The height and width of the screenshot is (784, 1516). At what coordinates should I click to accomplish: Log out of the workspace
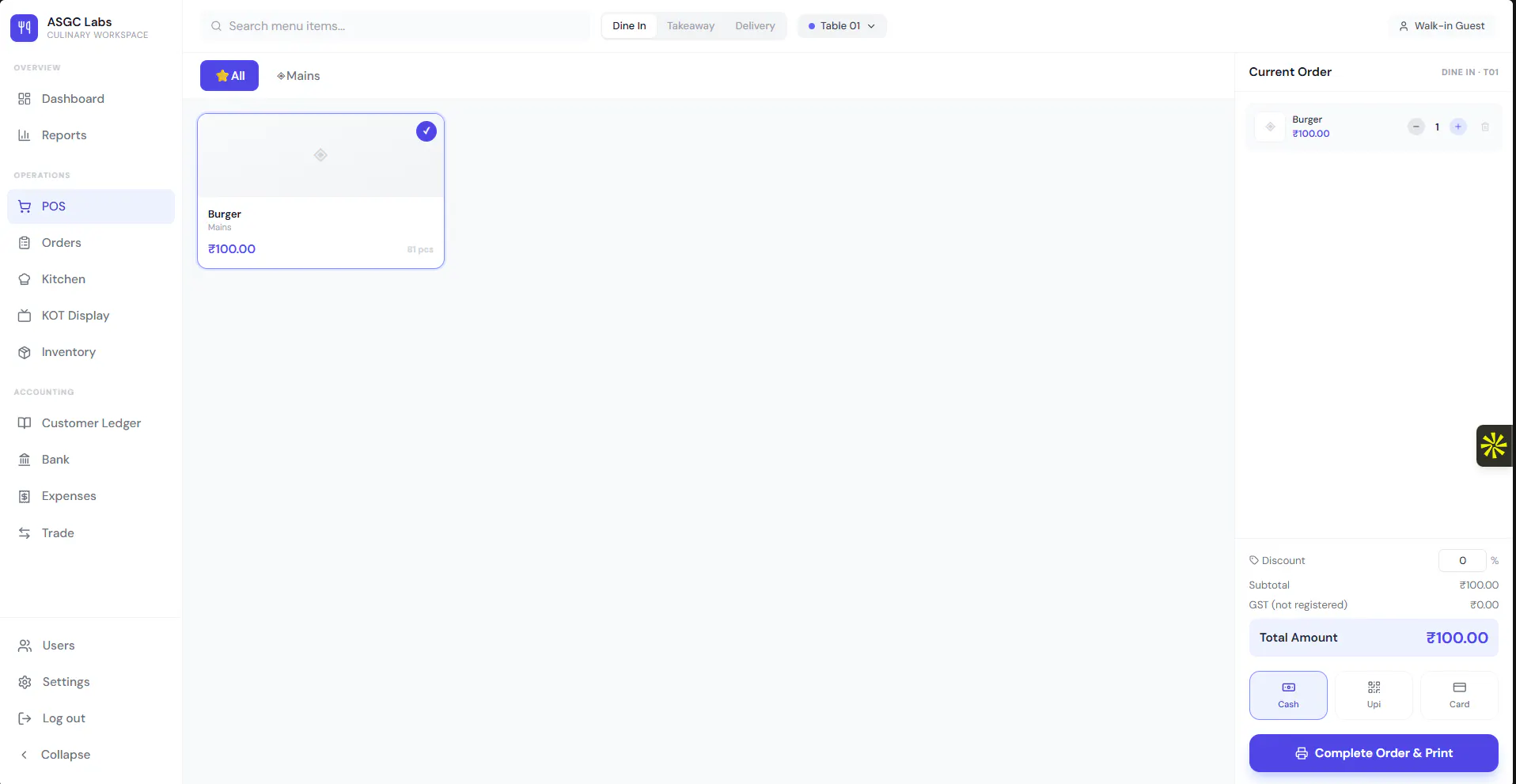tap(91, 718)
